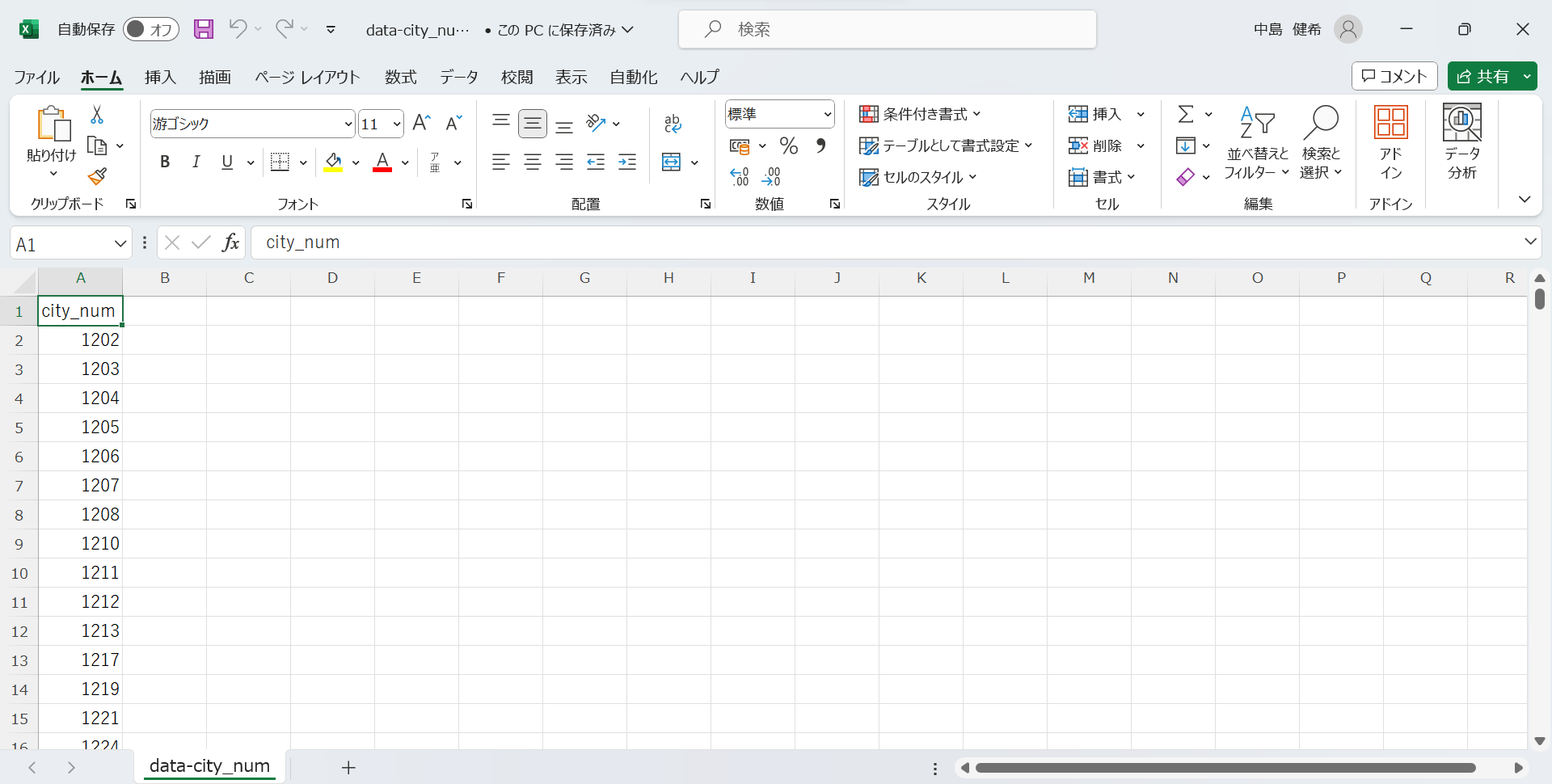1552x784 pixels.
Task: Click the cut scissors icon
Action: pos(97,115)
